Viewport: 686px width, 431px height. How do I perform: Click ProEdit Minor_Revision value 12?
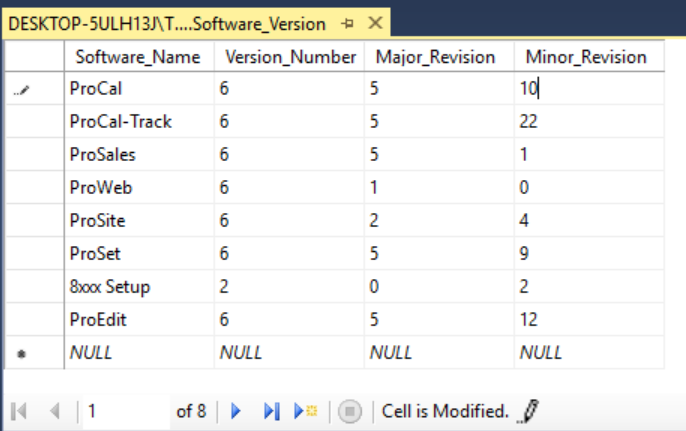(x=589, y=319)
